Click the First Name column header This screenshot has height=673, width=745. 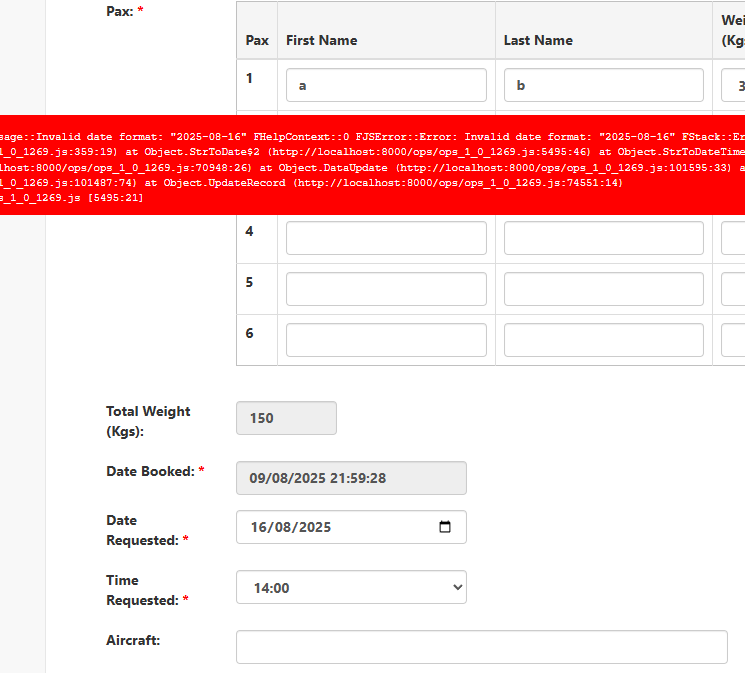click(322, 41)
